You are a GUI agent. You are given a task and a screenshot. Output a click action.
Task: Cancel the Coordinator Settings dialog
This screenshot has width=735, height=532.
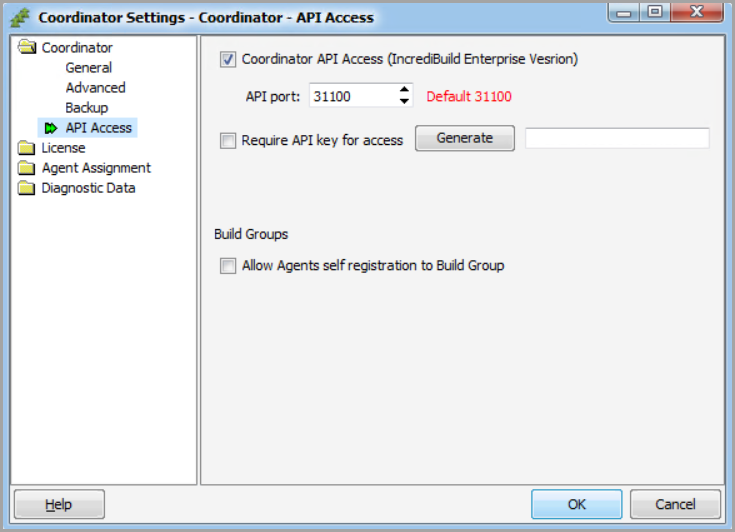pyautogui.click(x=676, y=505)
